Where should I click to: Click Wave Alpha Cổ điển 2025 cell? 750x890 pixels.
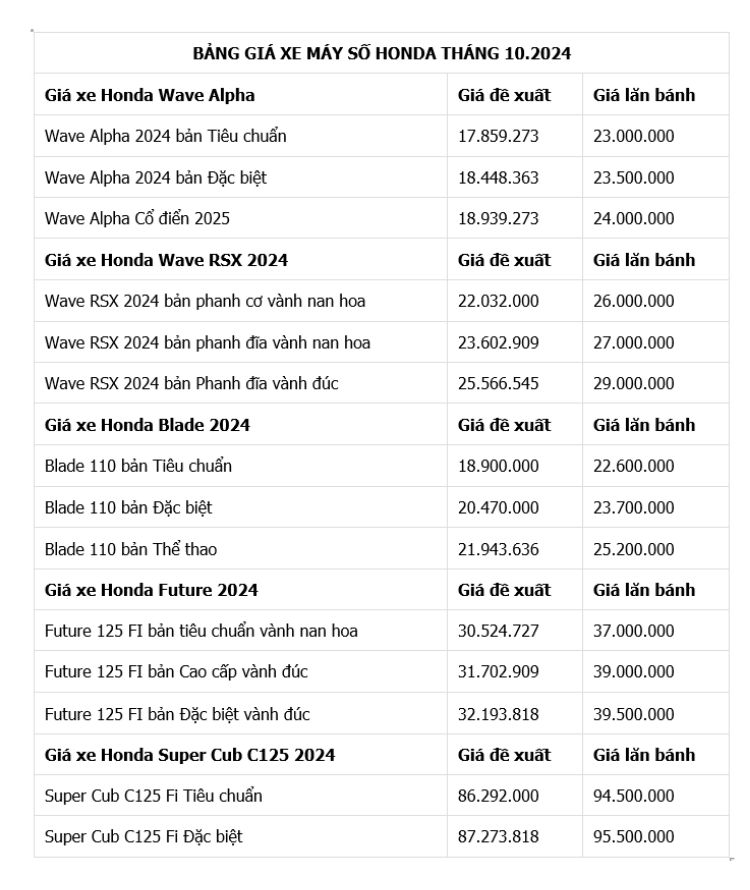137,218
